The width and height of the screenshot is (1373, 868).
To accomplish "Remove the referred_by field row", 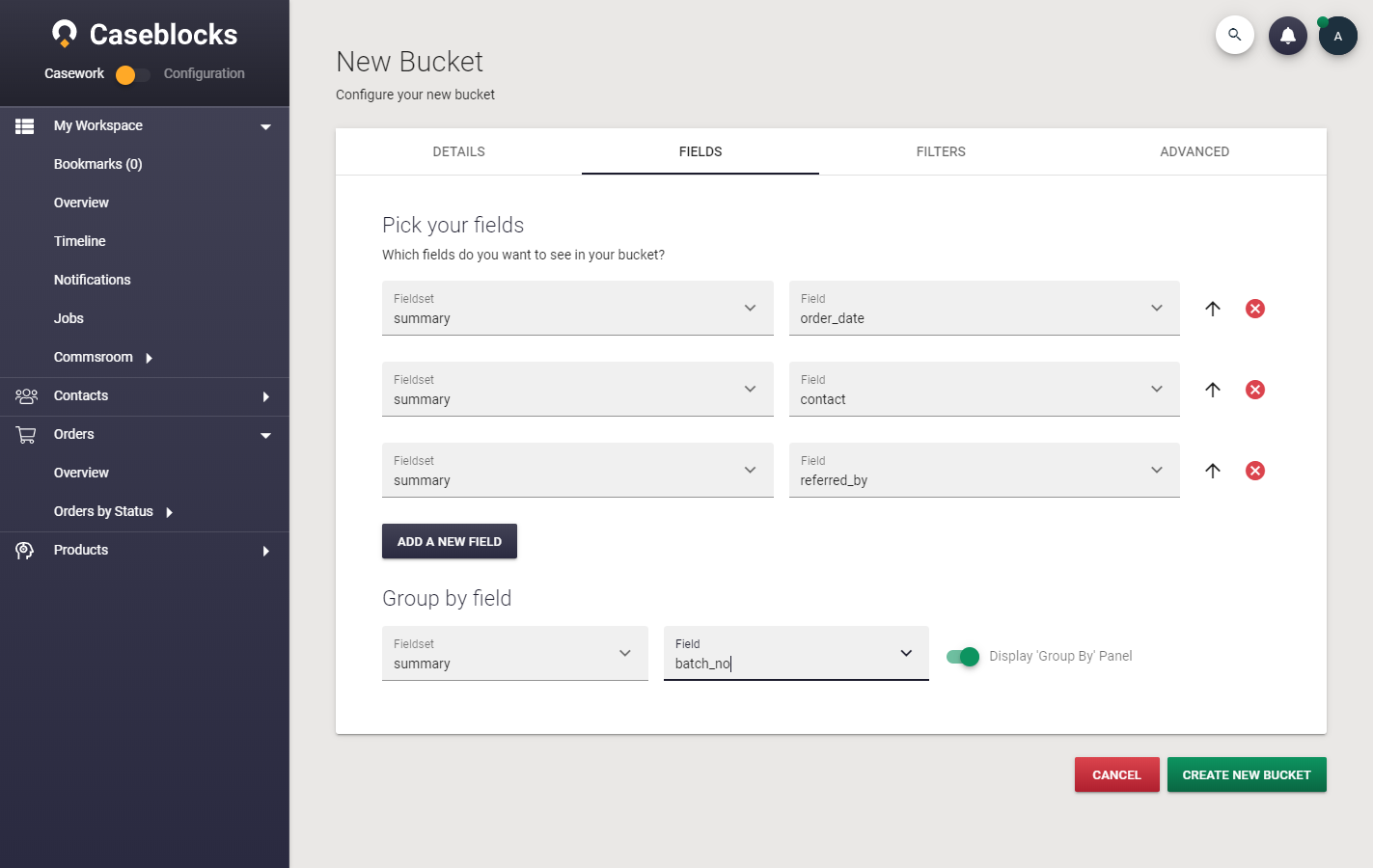I will [x=1255, y=471].
